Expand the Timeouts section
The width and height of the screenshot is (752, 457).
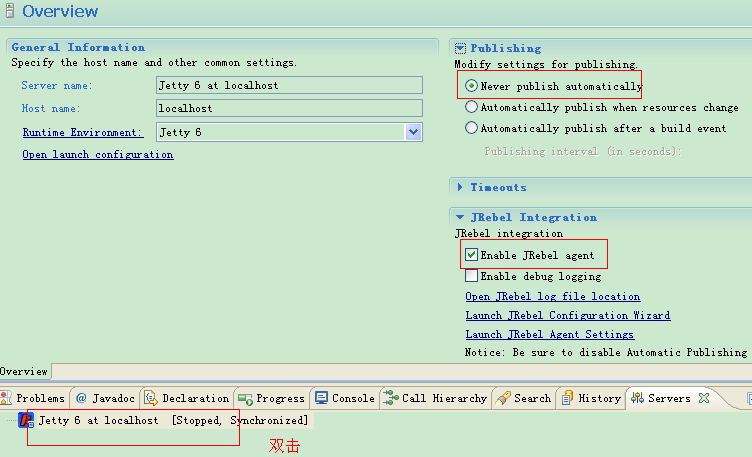(x=460, y=187)
